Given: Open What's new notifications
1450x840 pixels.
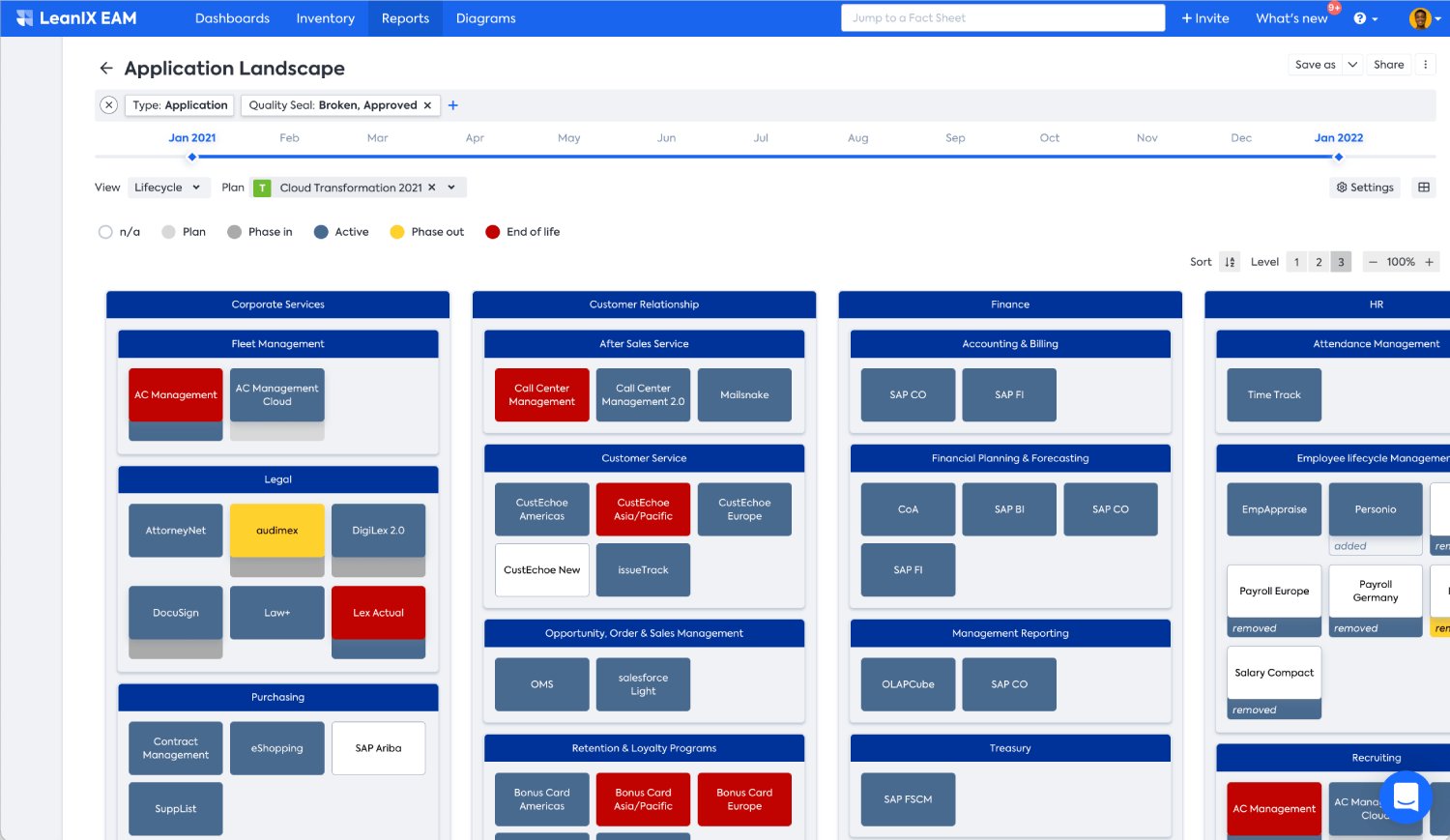Looking at the screenshot, I should [1291, 18].
